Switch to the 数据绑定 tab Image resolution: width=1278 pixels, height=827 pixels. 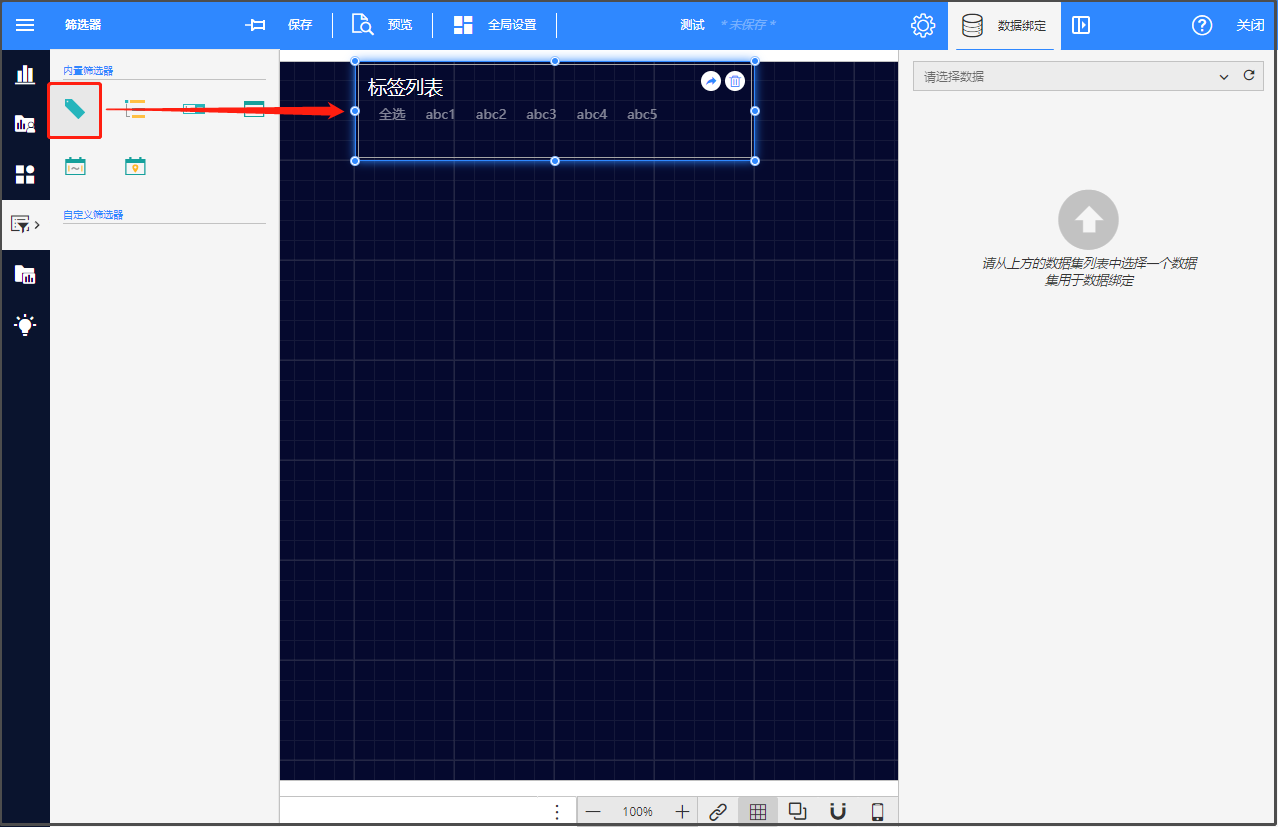point(1003,25)
